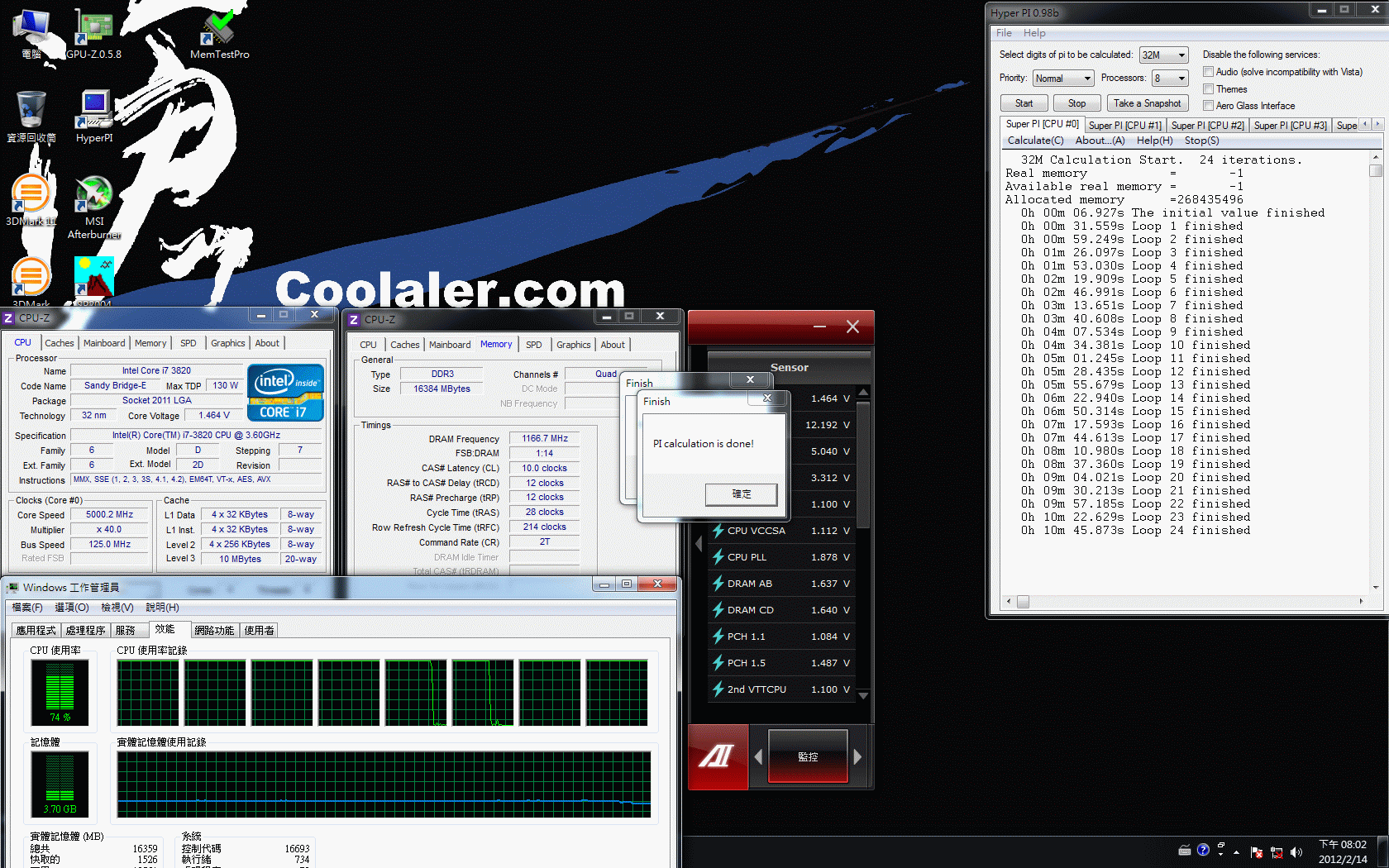Open the Priority Normal dropdown
The image size is (1389, 868).
(1063, 79)
